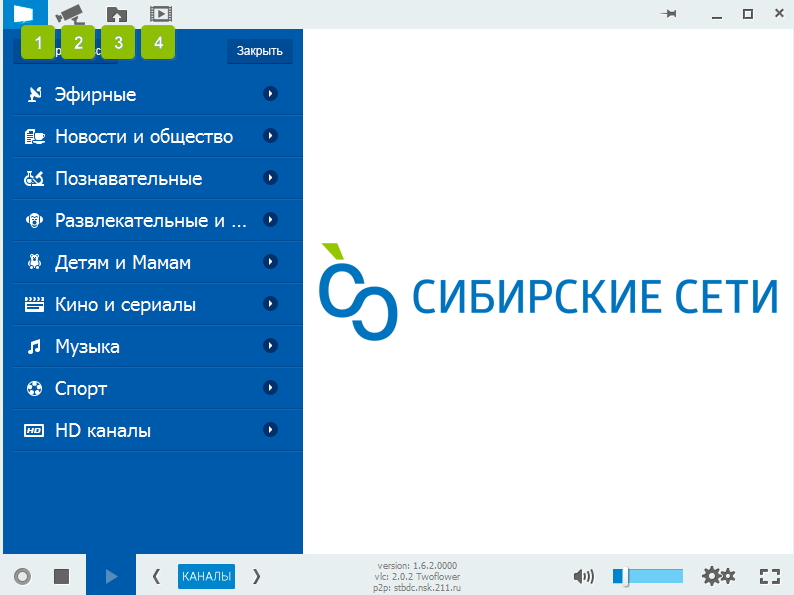The image size is (794, 595).
Task: Go to the next channel arrow
Action: pyautogui.click(x=256, y=576)
